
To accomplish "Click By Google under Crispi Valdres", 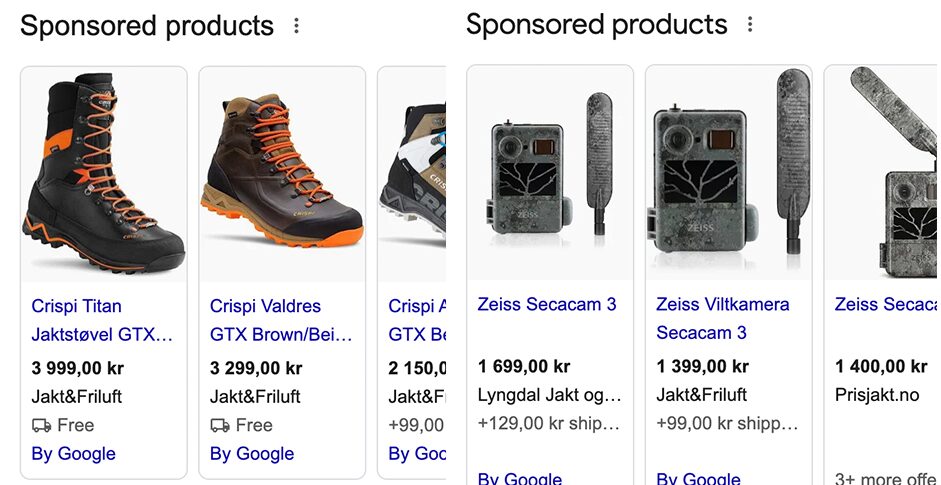I will tap(252, 454).
